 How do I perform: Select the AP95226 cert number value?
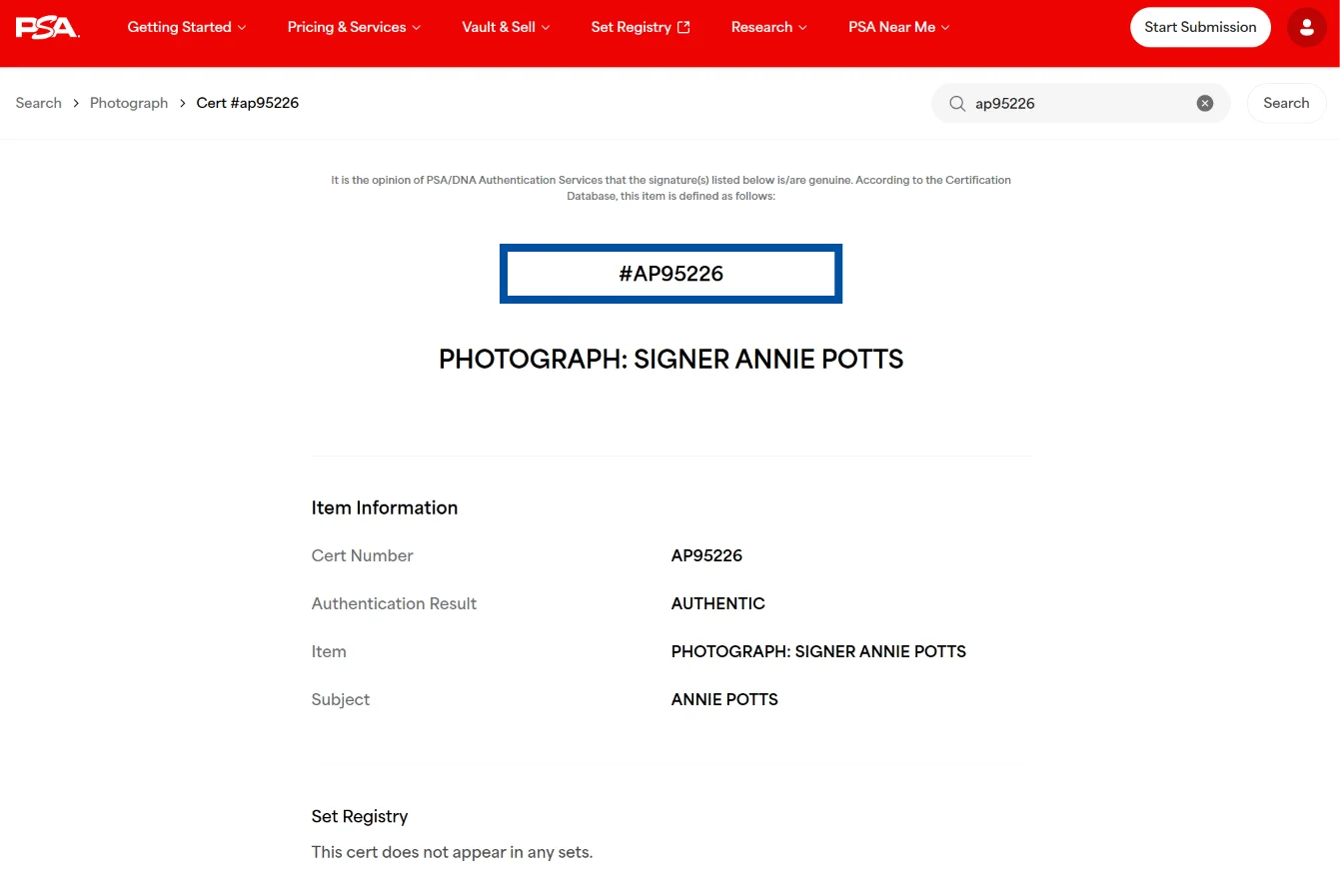point(706,555)
